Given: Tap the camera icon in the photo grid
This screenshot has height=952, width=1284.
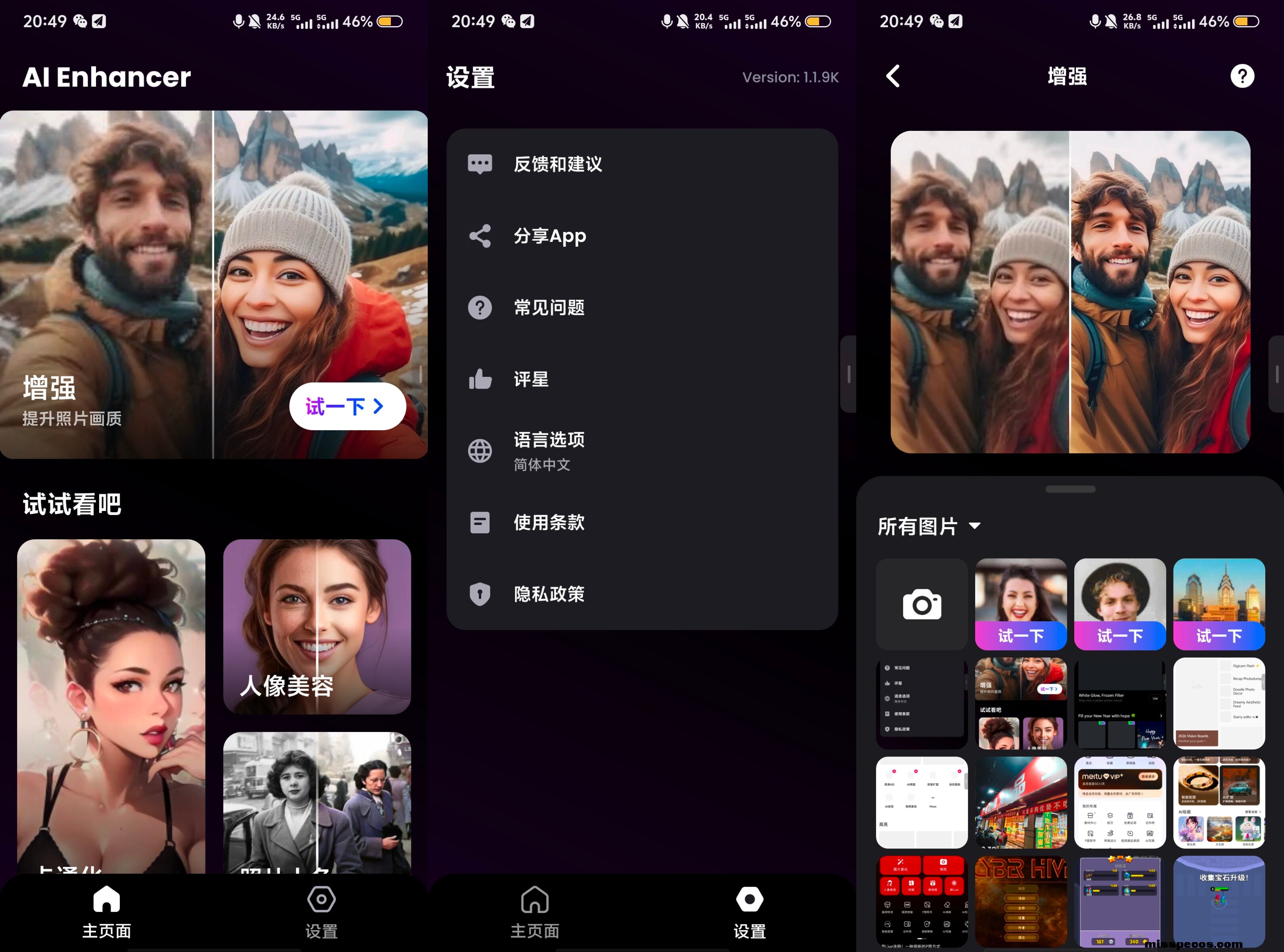Looking at the screenshot, I should tap(921, 604).
